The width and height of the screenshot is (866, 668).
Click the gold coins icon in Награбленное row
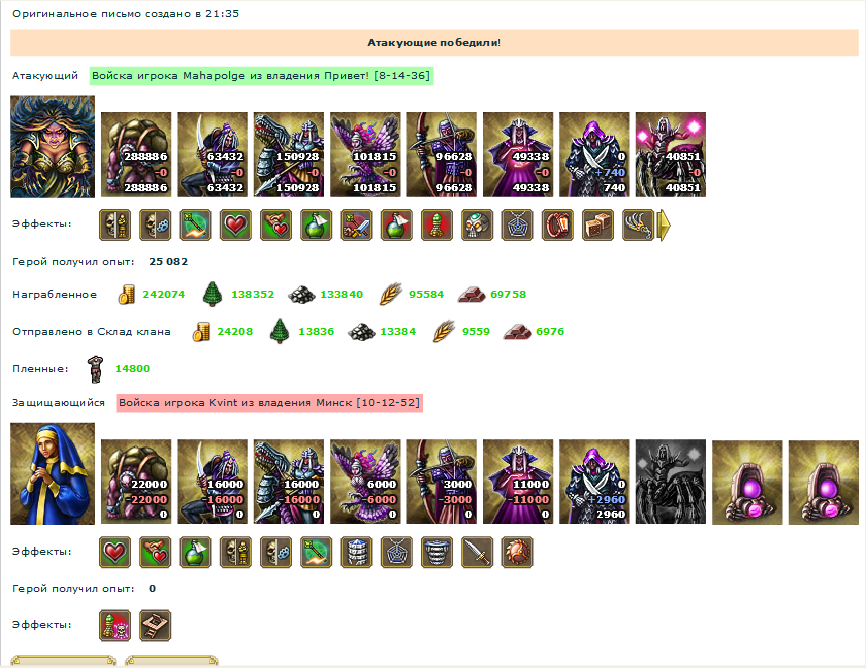tap(126, 294)
